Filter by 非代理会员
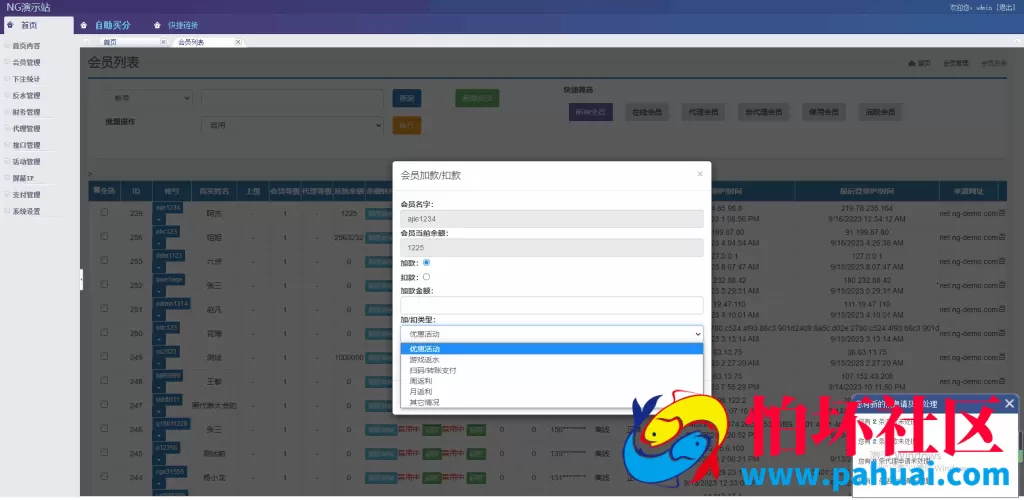The width and height of the screenshot is (1024, 500). (x=764, y=112)
